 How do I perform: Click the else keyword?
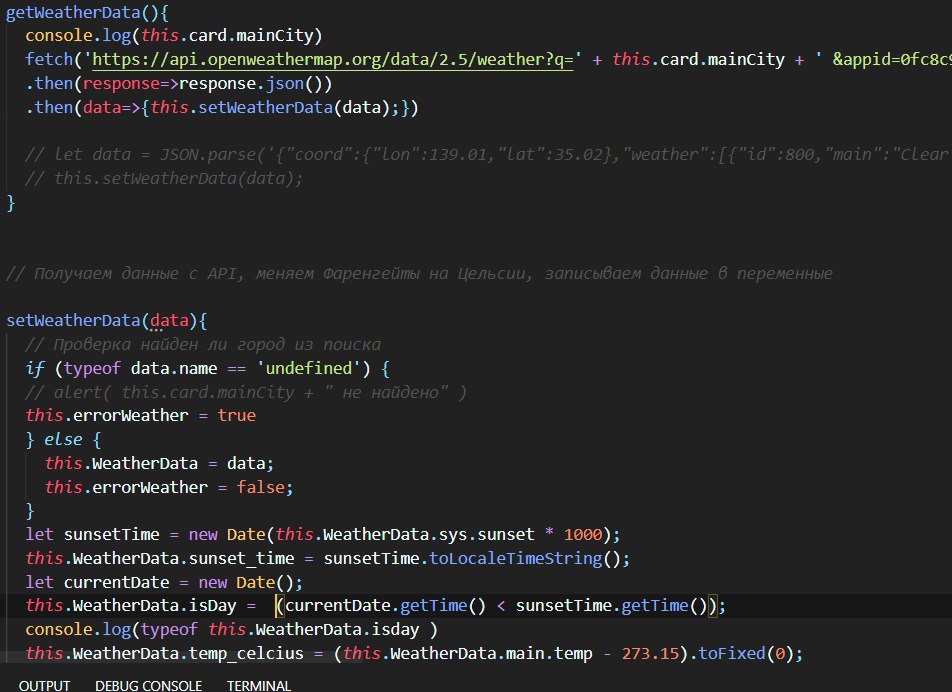click(x=63, y=439)
